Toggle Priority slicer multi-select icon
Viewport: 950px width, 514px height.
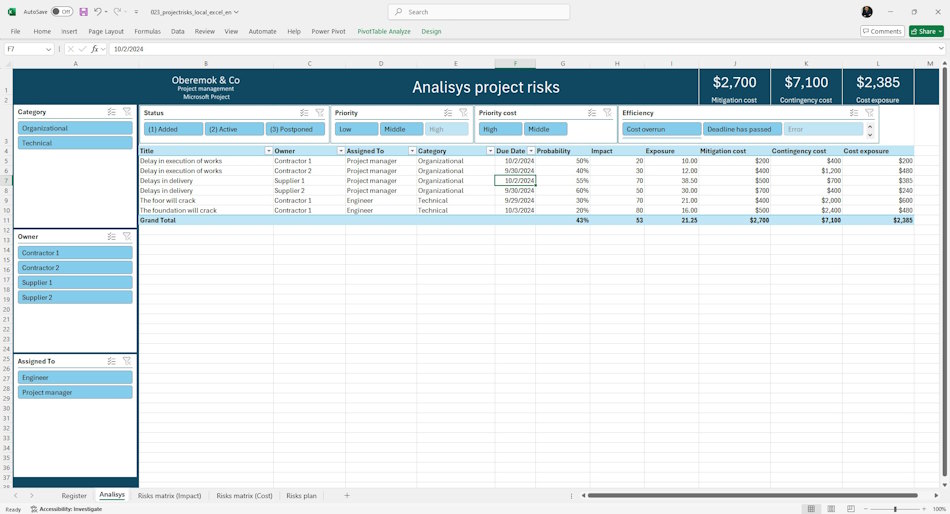click(448, 113)
